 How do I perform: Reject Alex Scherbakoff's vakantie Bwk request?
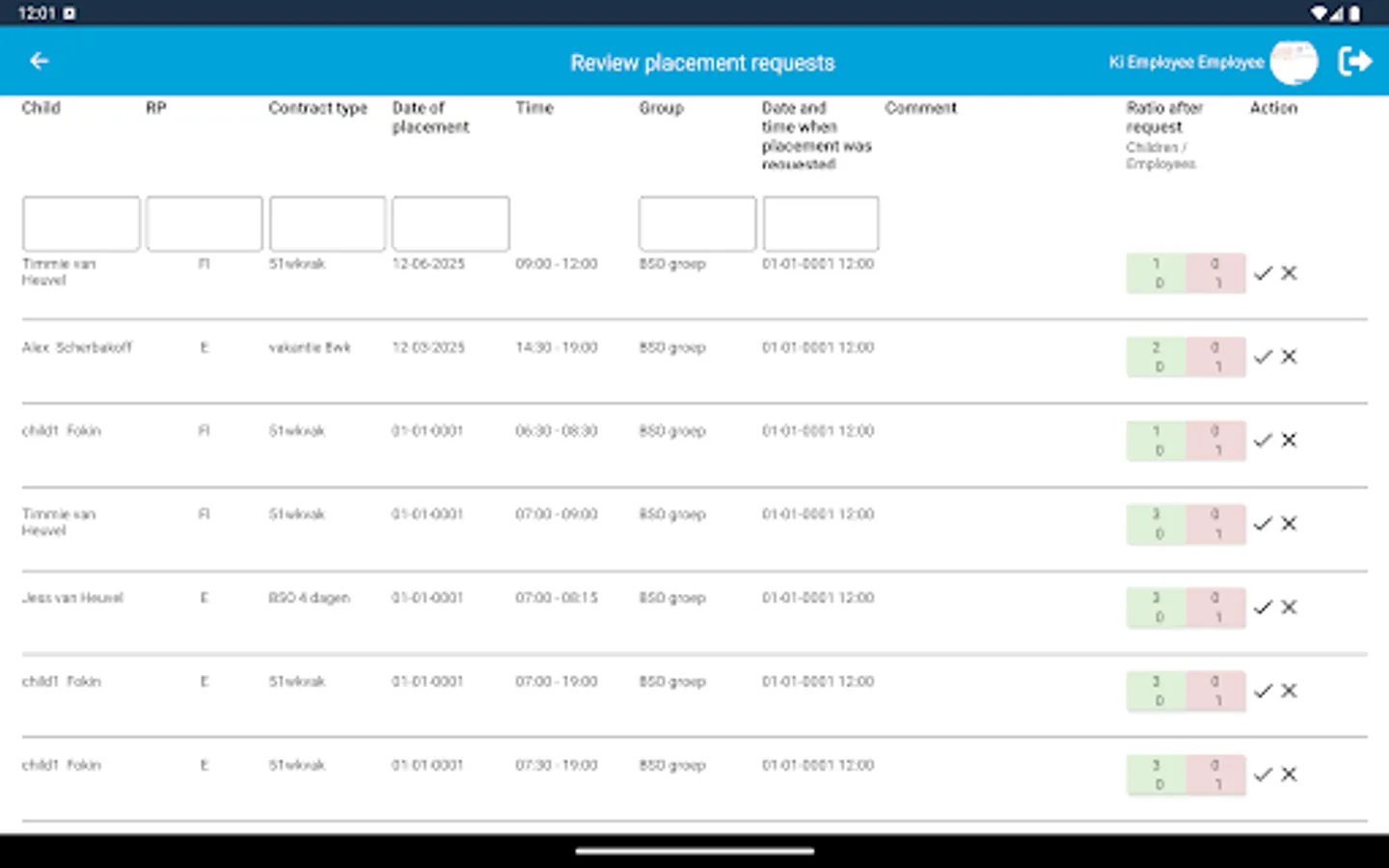1289,356
